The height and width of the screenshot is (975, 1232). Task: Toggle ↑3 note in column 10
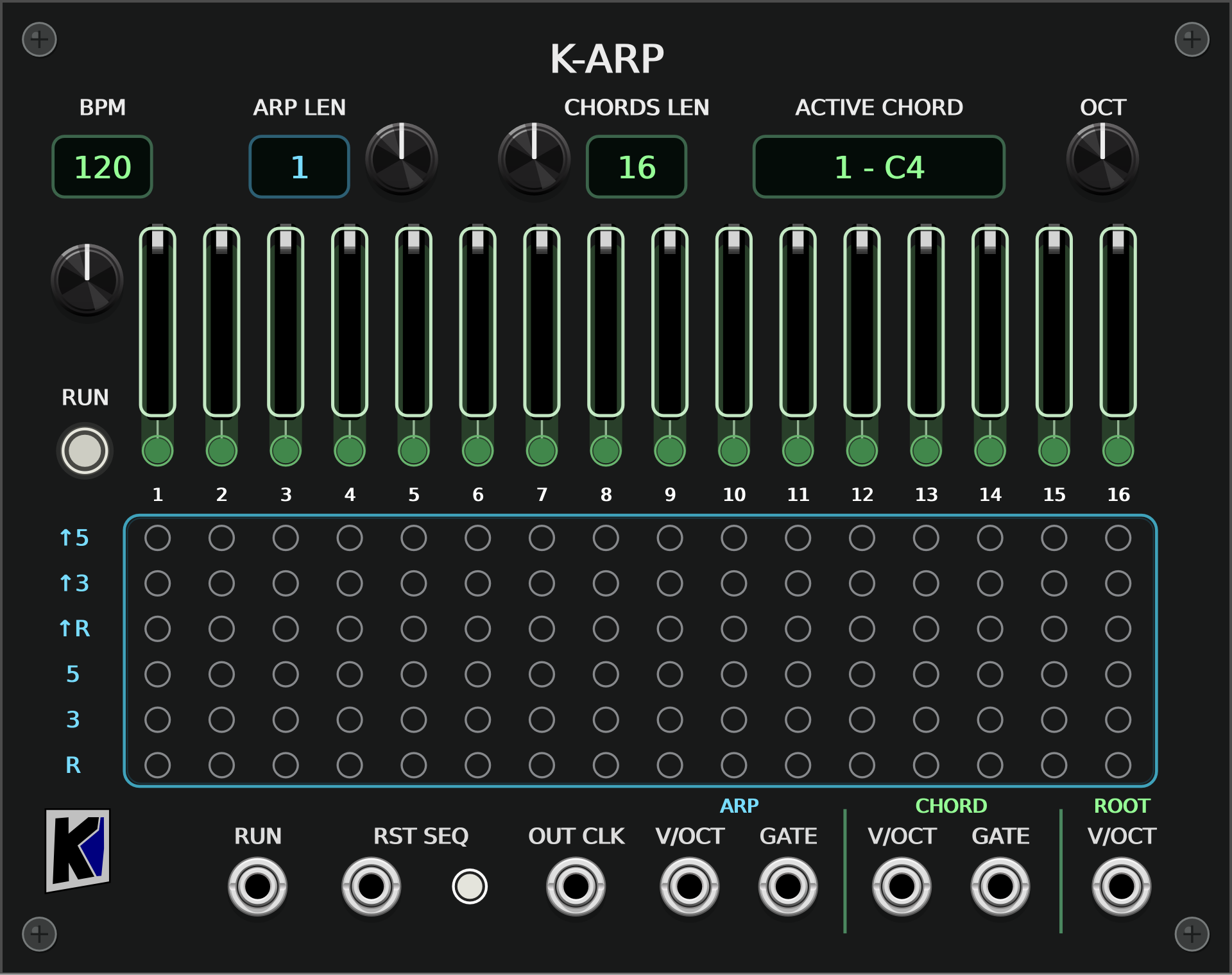pos(733,583)
